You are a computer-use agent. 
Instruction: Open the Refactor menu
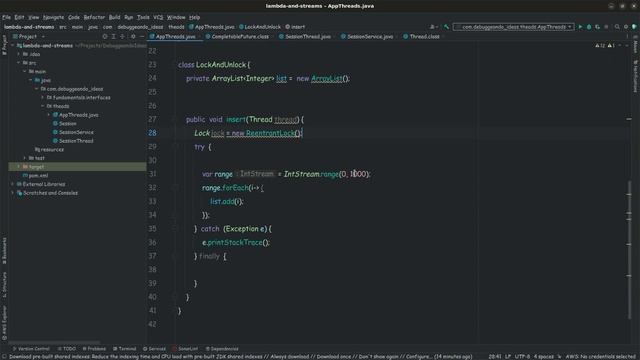[94, 17]
